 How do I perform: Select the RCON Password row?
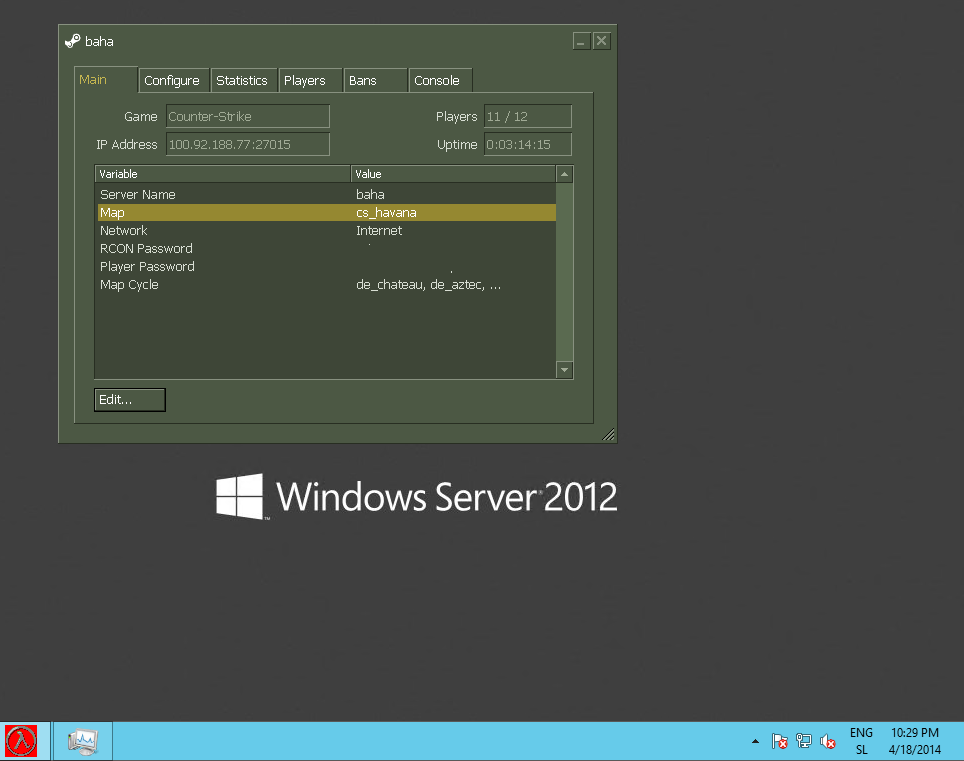coord(326,248)
